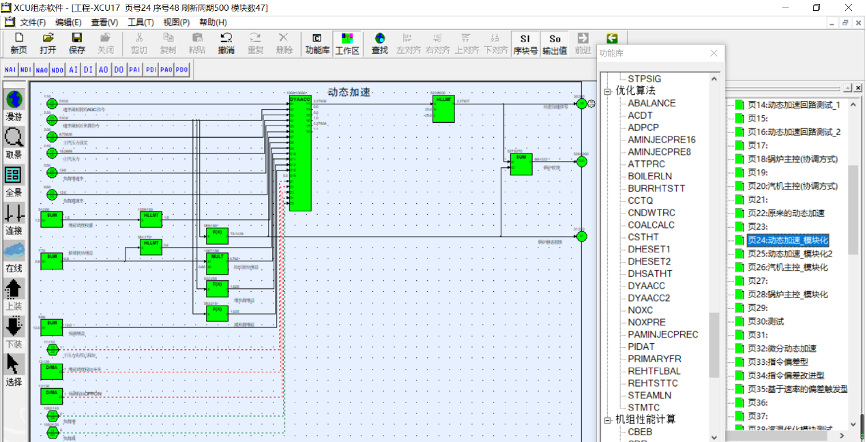Select the 漫游 (Pan) globe tool
Image resolution: width=866 pixels, height=442 pixels.
pos(14,105)
